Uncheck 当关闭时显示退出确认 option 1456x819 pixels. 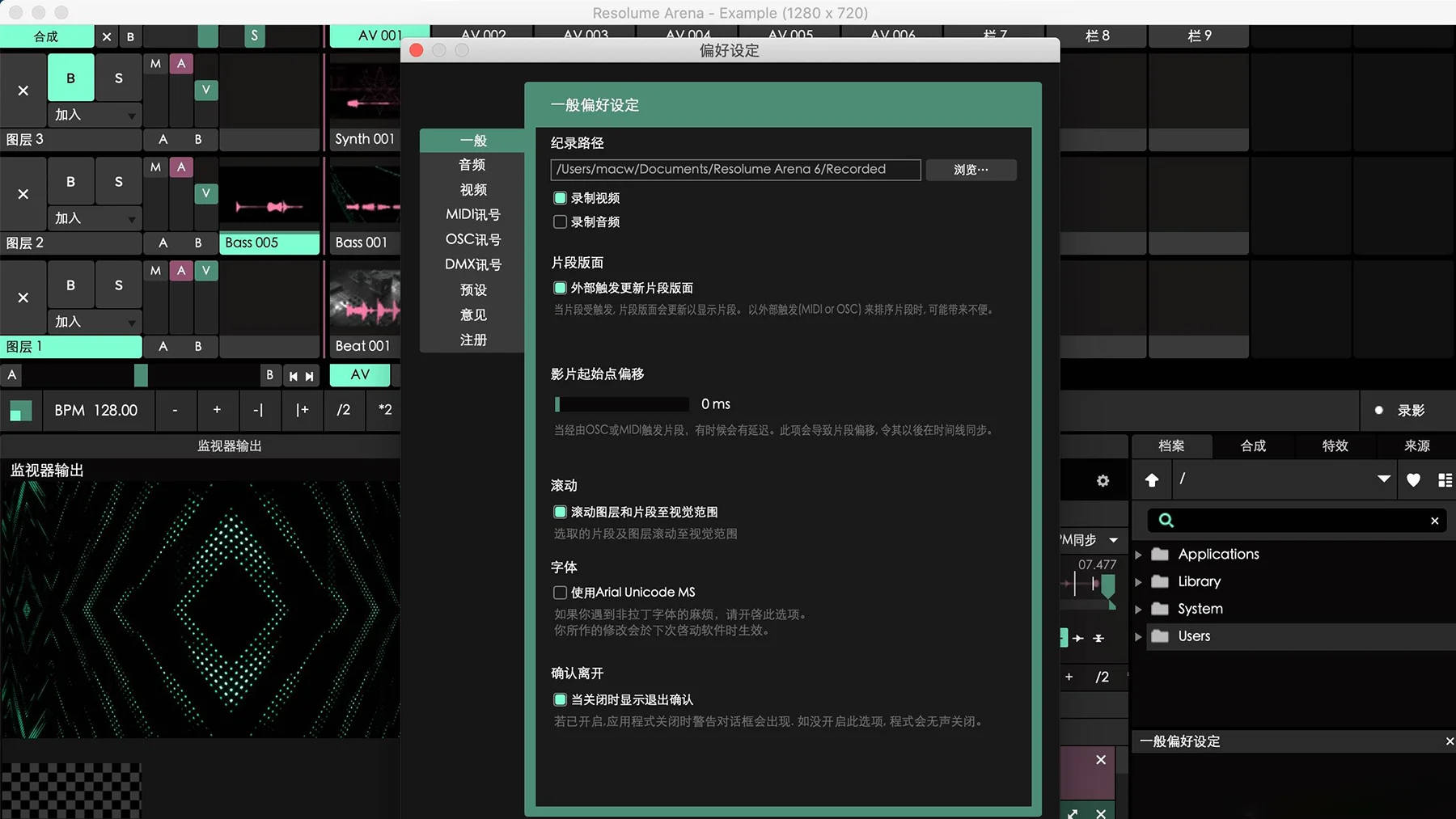click(x=560, y=700)
